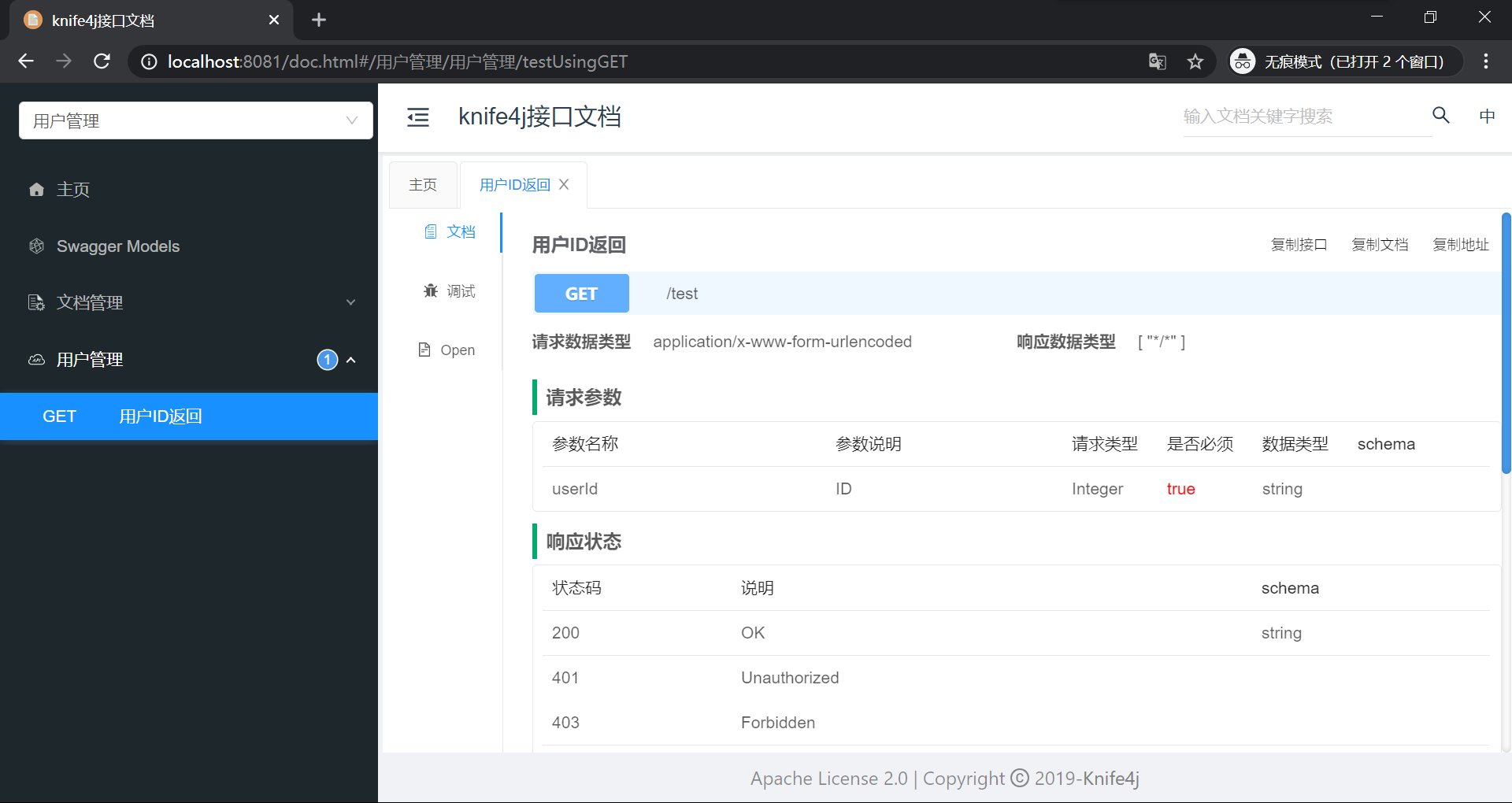
Task: Toggle interface language with the 中 button
Action: [x=1487, y=116]
